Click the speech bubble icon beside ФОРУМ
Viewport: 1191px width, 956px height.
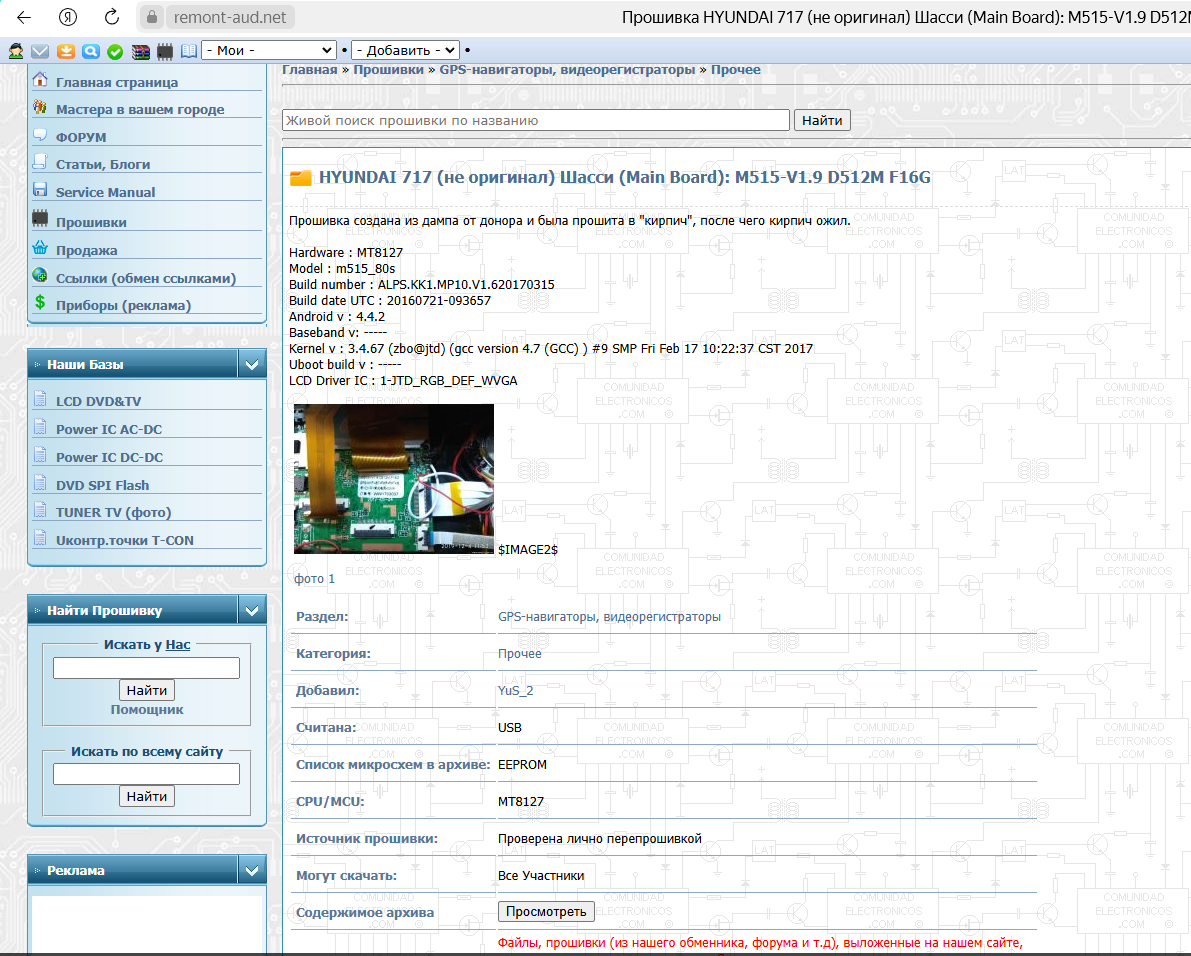[40, 135]
